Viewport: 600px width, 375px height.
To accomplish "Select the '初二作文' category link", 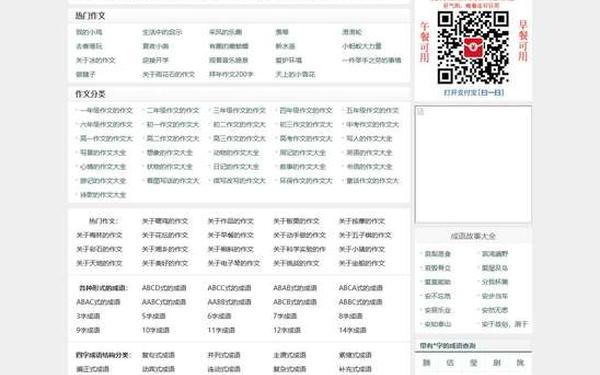I will tap(240, 125).
